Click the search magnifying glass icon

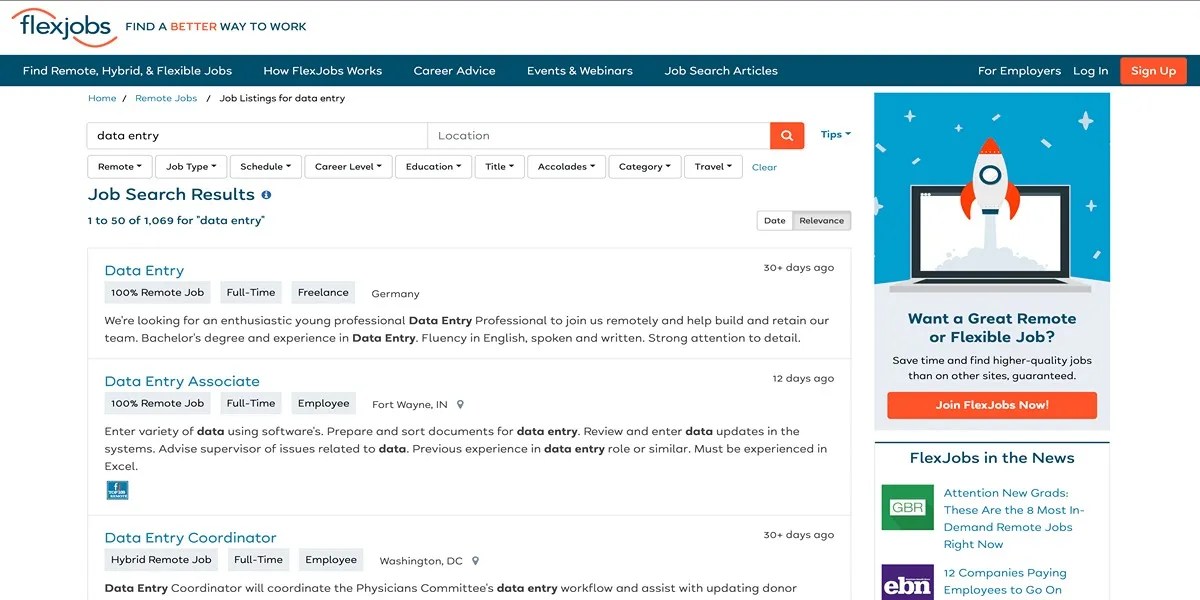(x=786, y=135)
